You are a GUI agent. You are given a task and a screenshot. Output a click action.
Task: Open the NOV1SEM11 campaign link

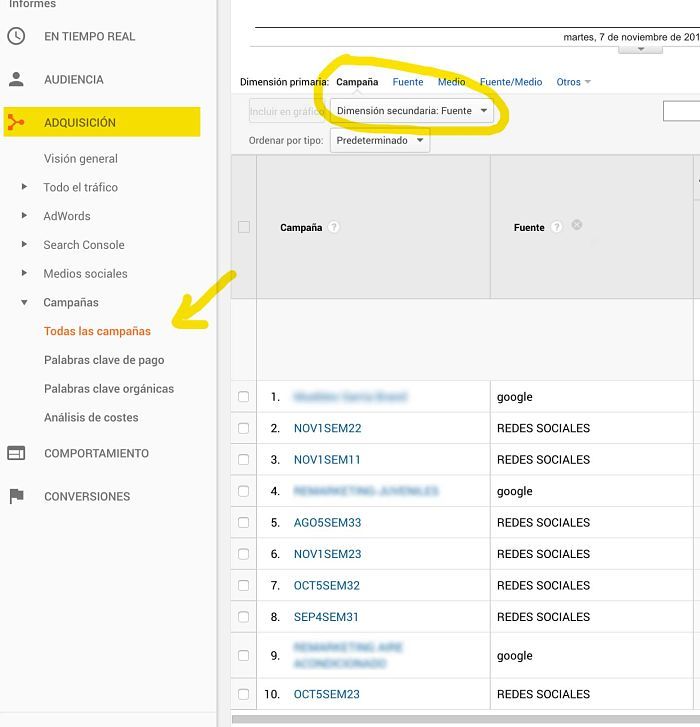(327, 460)
